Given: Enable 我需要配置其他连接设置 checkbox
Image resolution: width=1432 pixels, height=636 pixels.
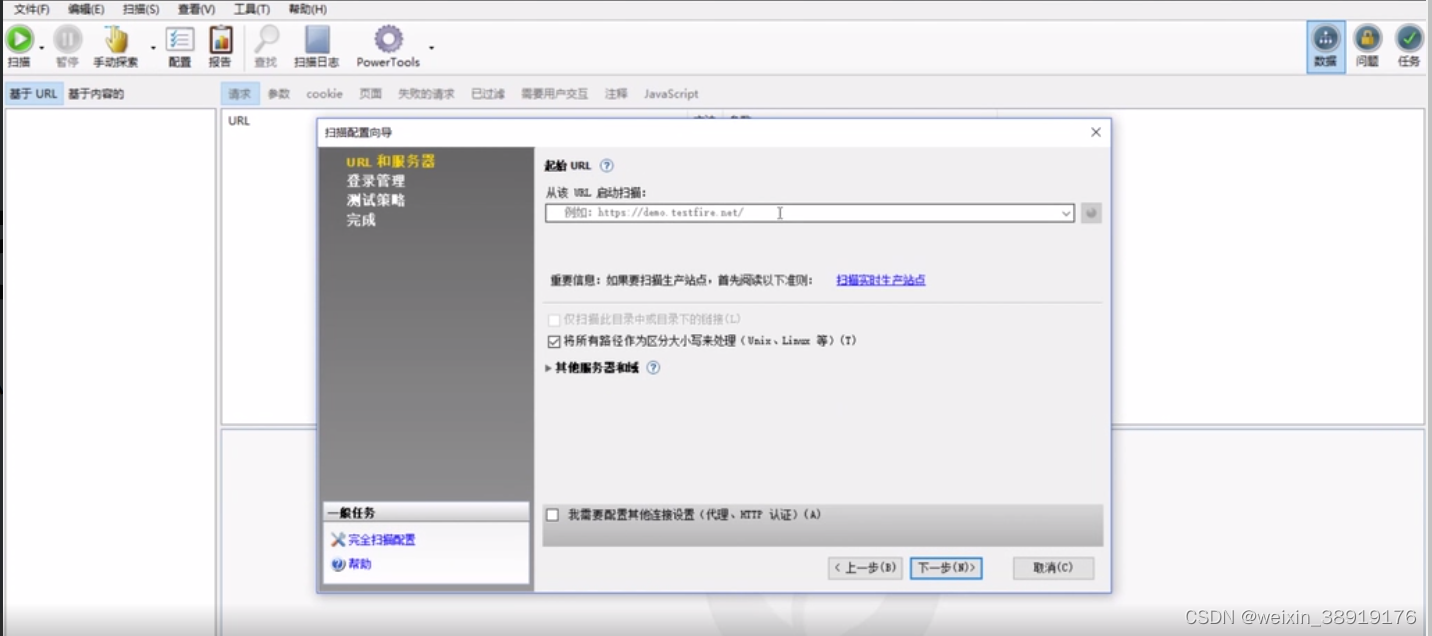Looking at the screenshot, I should coord(552,515).
